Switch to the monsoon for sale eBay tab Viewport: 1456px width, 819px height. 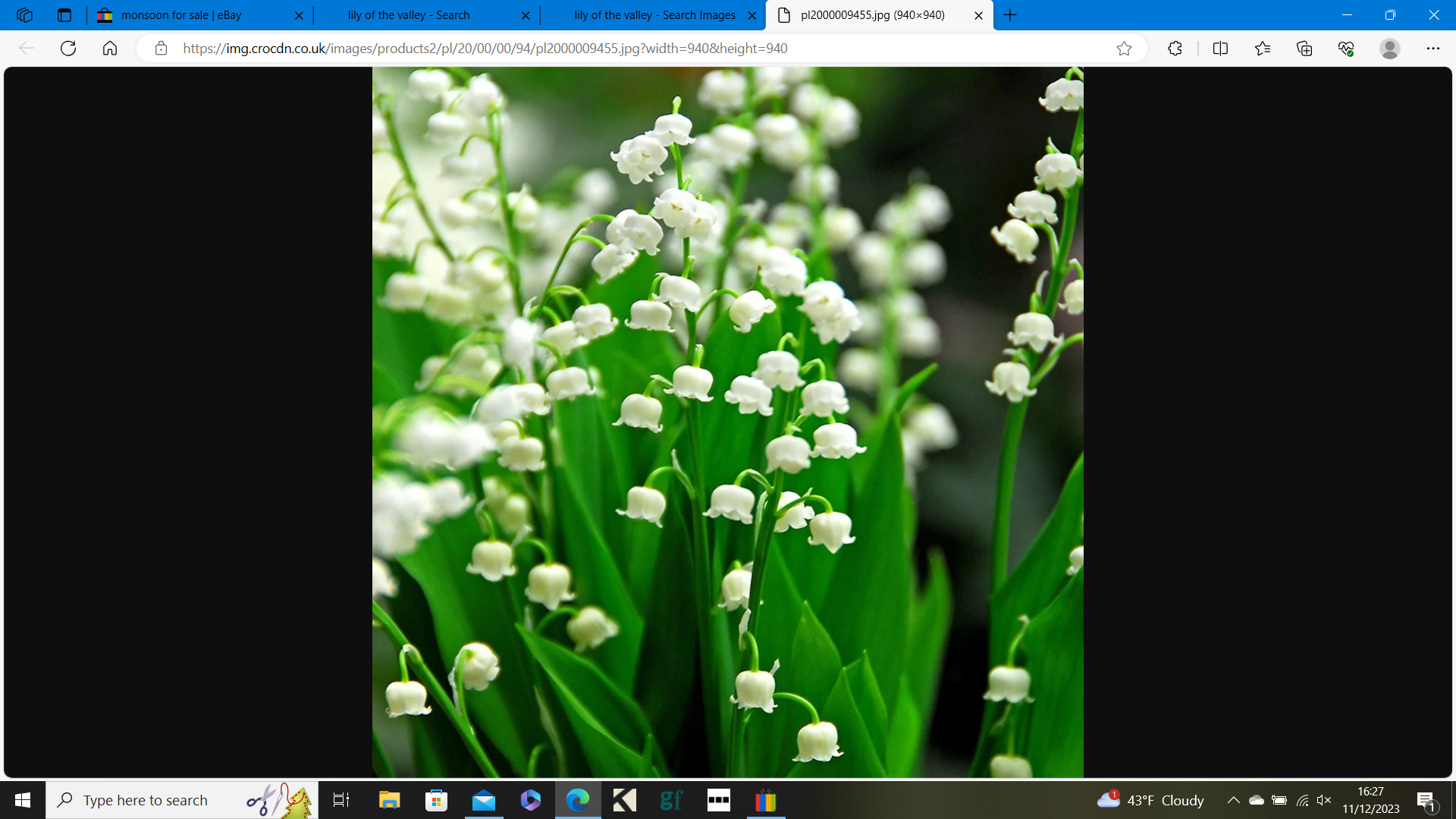[200, 15]
